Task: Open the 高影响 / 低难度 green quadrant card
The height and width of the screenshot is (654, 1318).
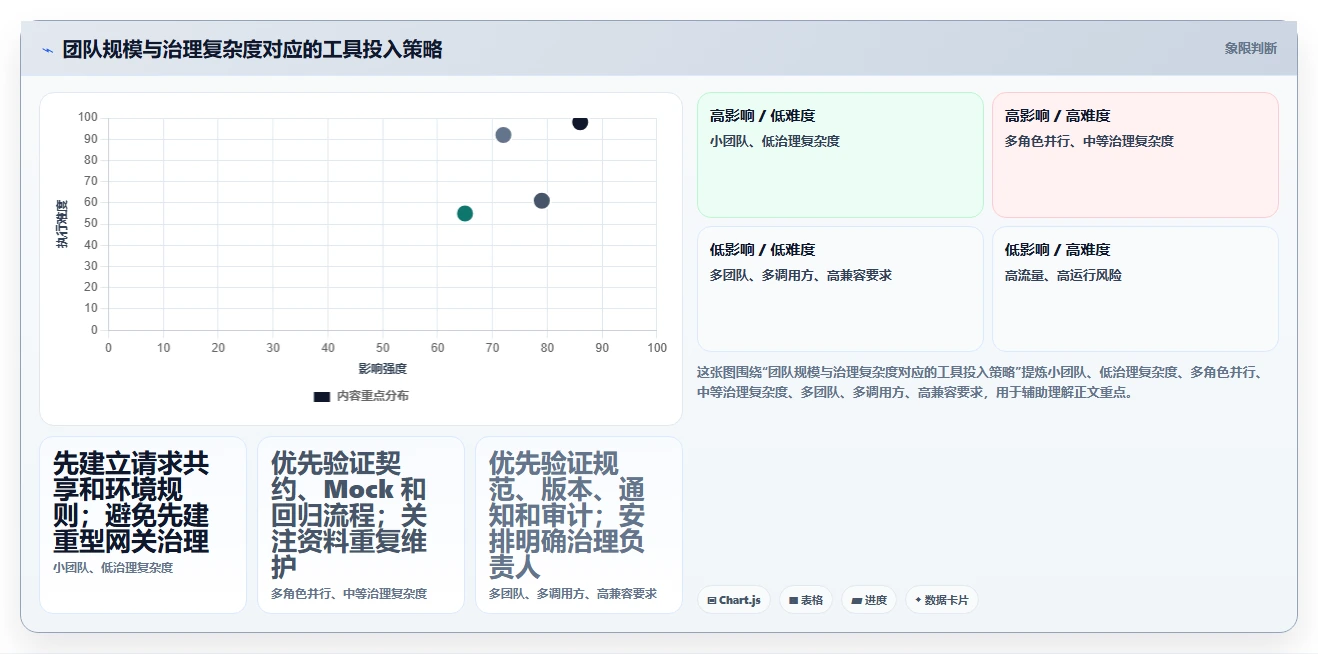Action: [x=840, y=155]
